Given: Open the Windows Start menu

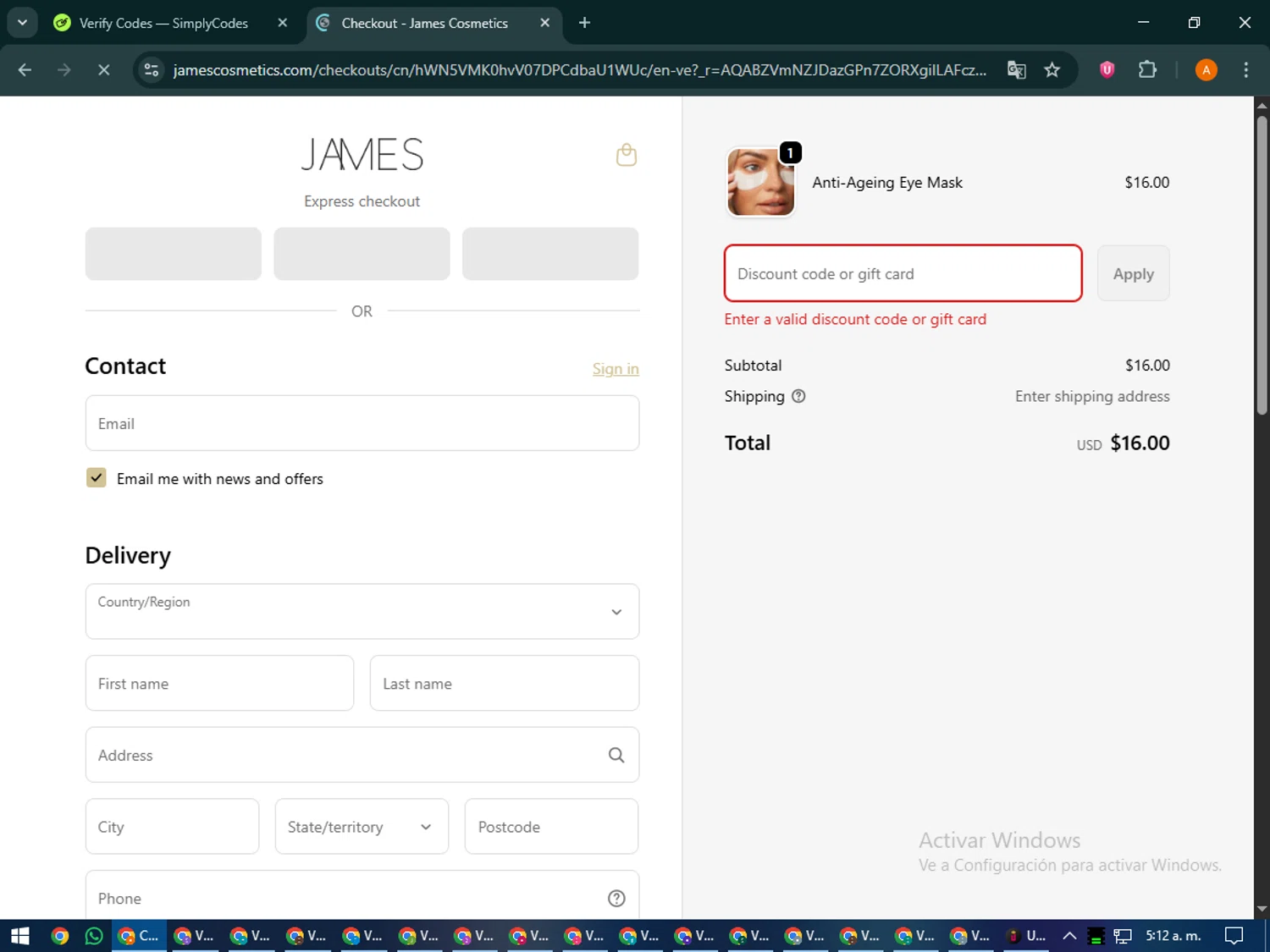Looking at the screenshot, I should pos(20,936).
